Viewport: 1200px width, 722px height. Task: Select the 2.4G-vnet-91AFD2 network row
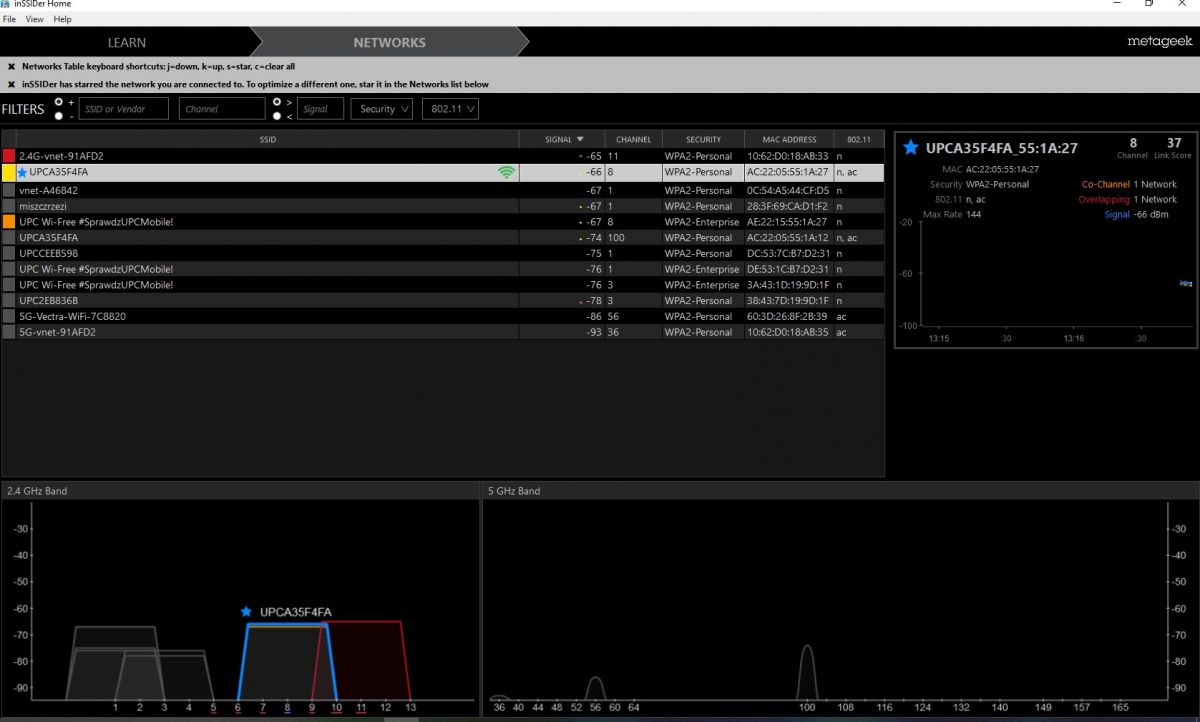coord(443,156)
